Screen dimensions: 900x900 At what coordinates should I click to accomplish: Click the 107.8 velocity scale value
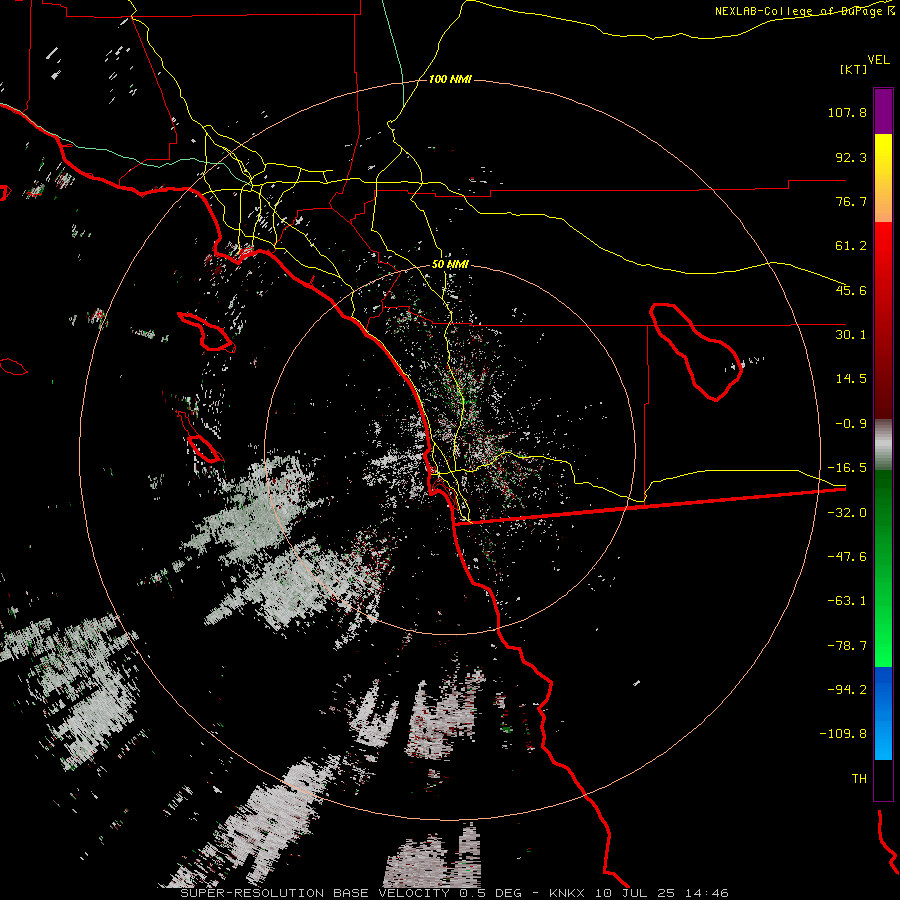tap(847, 112)
